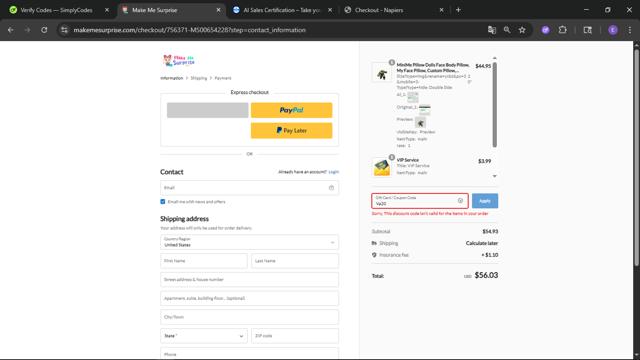
Task: Click the side panel icon
Action: click(x=587, y=30)
